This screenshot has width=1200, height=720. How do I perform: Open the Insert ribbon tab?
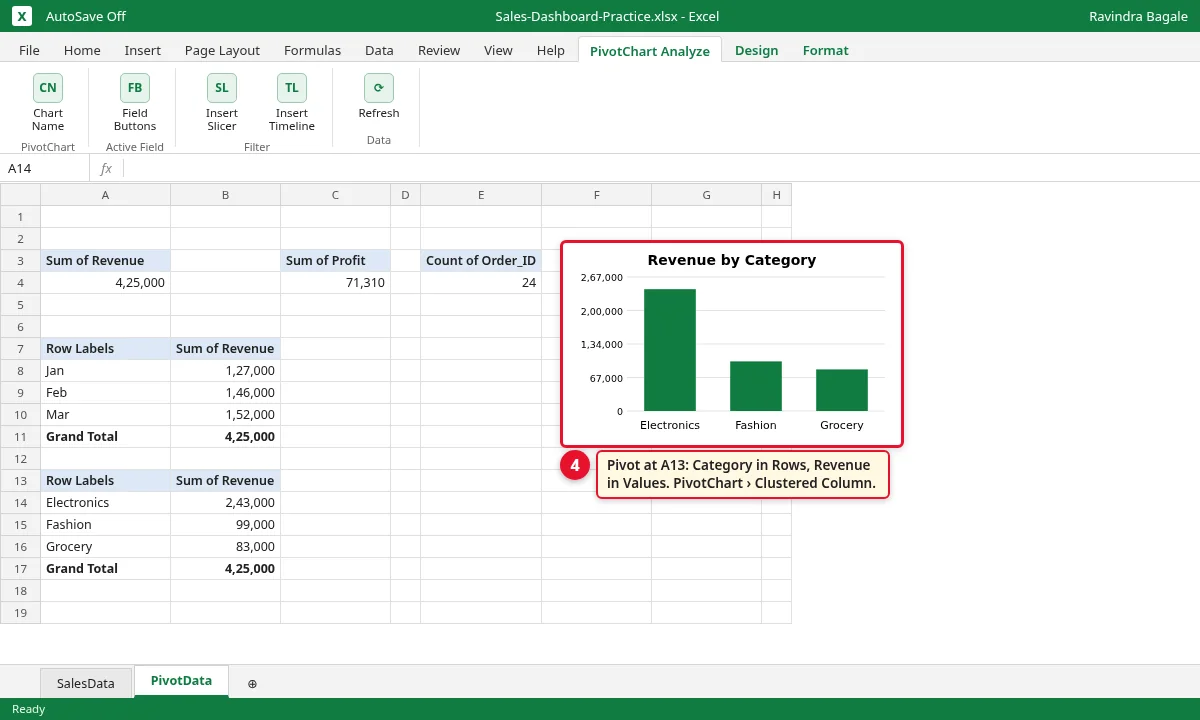pyautogui.click(x=143, y=50)
